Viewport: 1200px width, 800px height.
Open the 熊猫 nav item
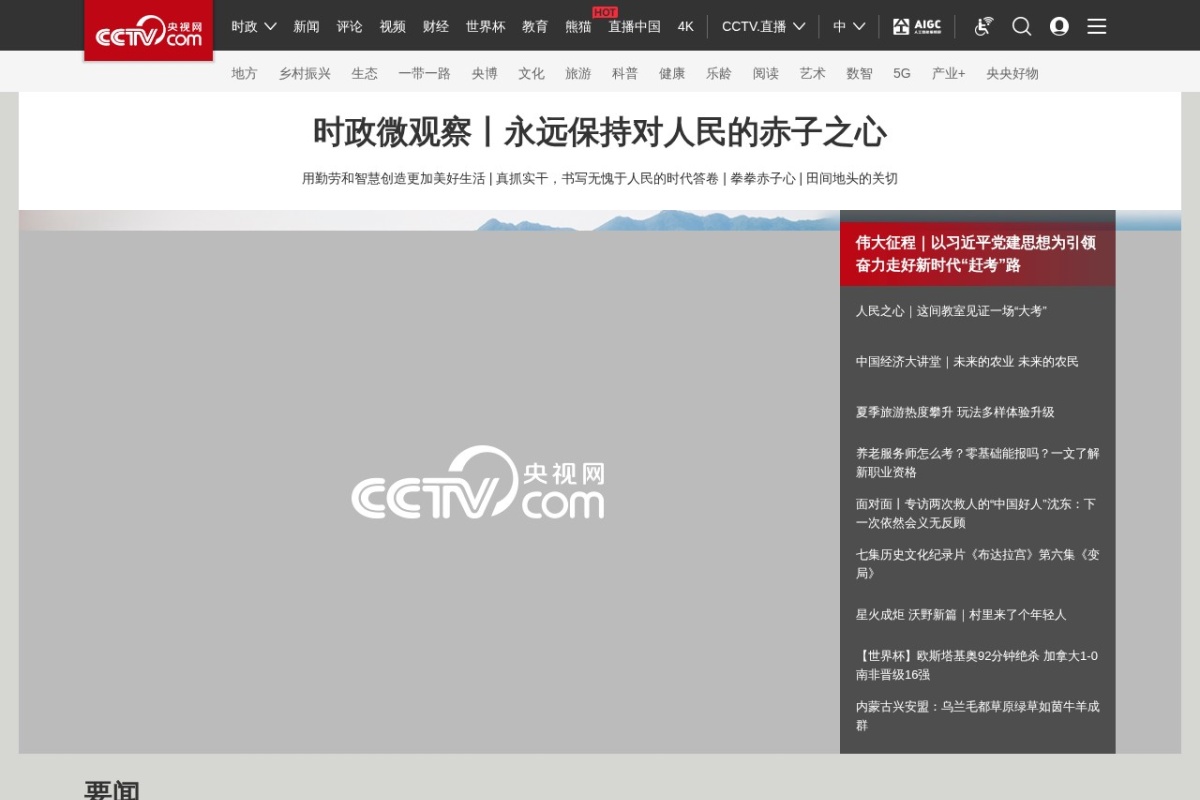(x=578, y=26)
